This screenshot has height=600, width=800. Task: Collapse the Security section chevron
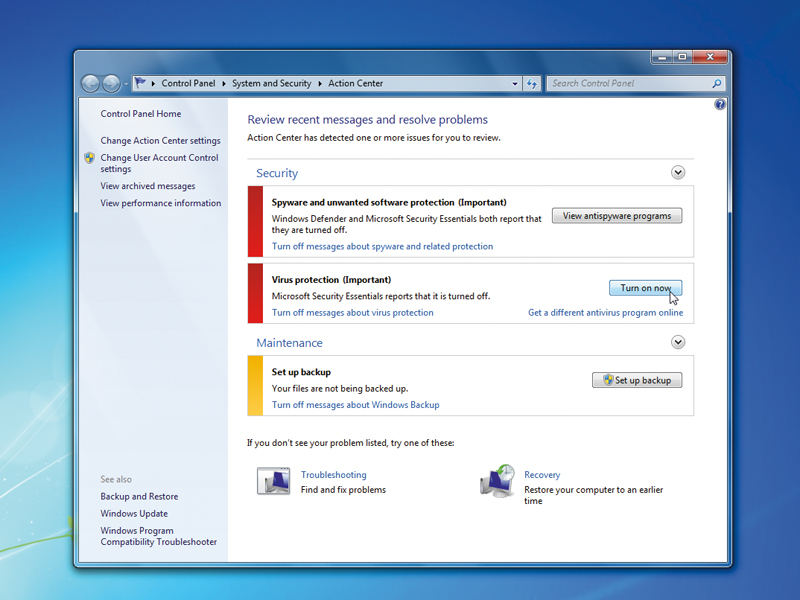pos(678,172)
